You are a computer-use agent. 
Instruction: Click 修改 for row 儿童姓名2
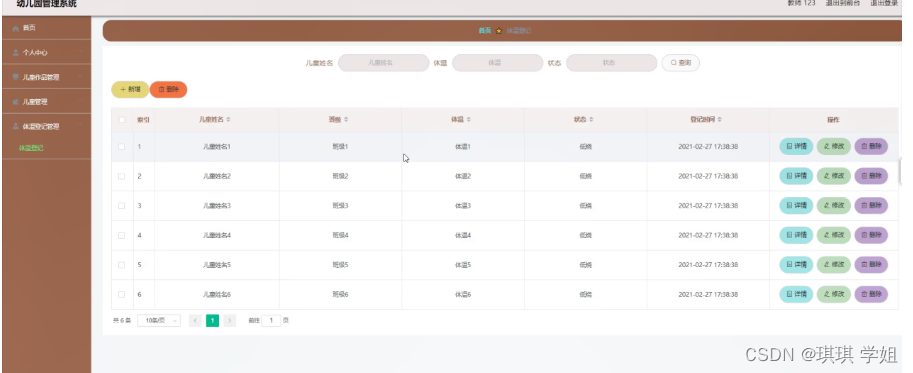(x=834, y=176)
